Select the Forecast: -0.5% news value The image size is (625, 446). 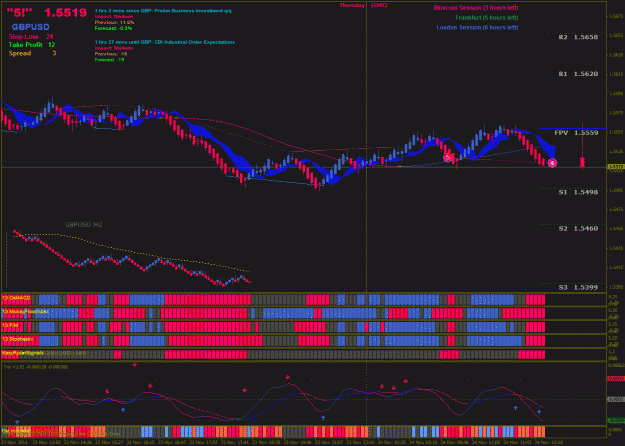[x=113, y=28]
